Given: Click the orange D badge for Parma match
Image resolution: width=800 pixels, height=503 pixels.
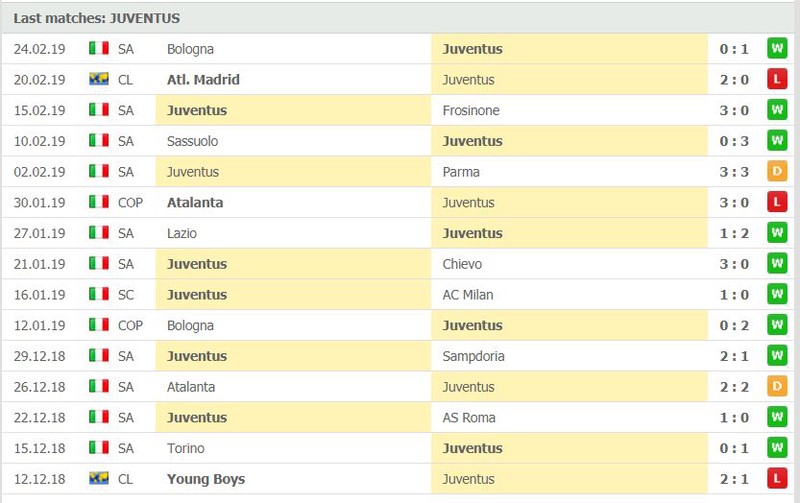Looking at the screenshot, I should (x=777, y=171).
